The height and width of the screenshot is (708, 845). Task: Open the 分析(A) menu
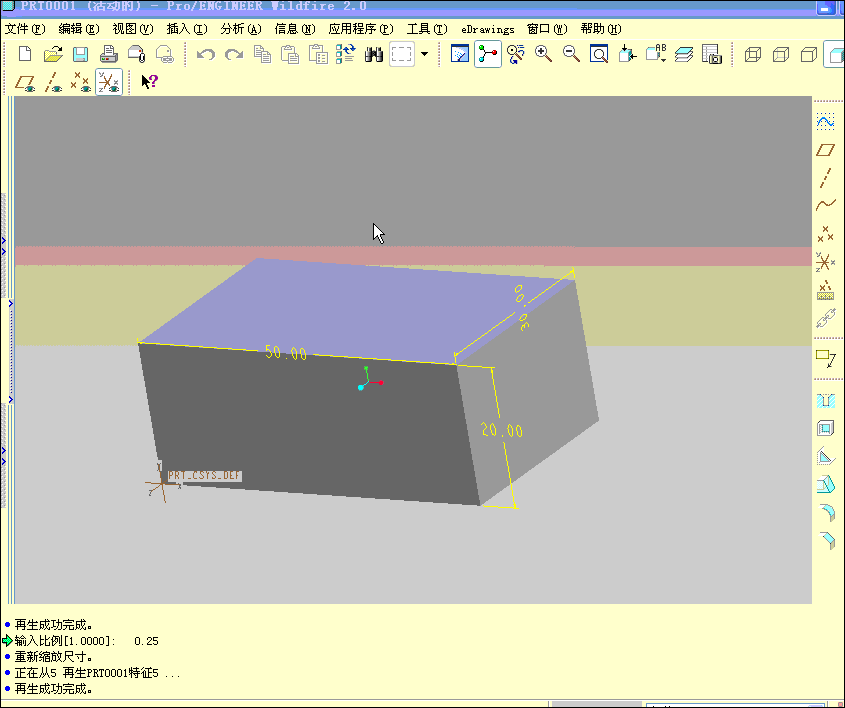(x=240, y=29)
